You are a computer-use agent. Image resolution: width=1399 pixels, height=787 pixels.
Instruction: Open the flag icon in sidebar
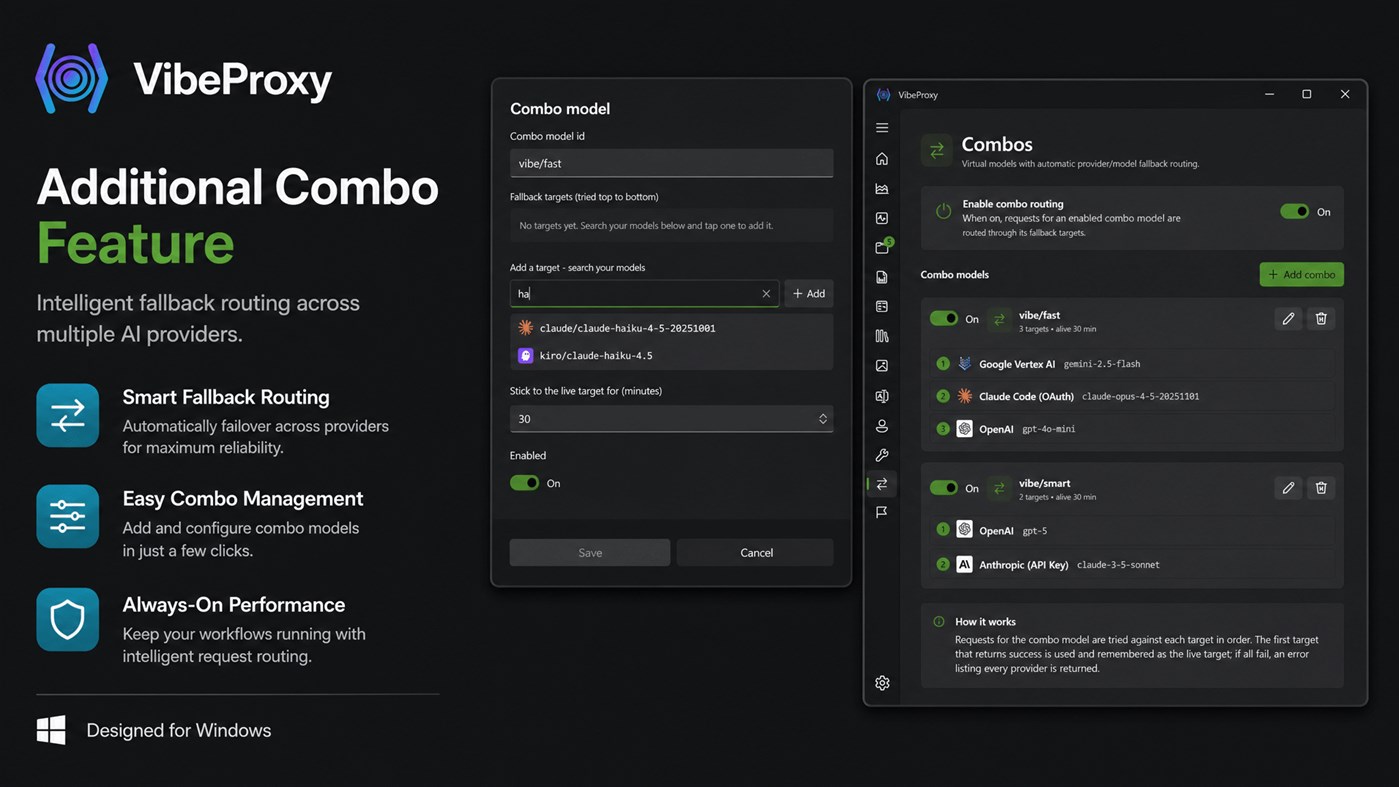(882, 512)
